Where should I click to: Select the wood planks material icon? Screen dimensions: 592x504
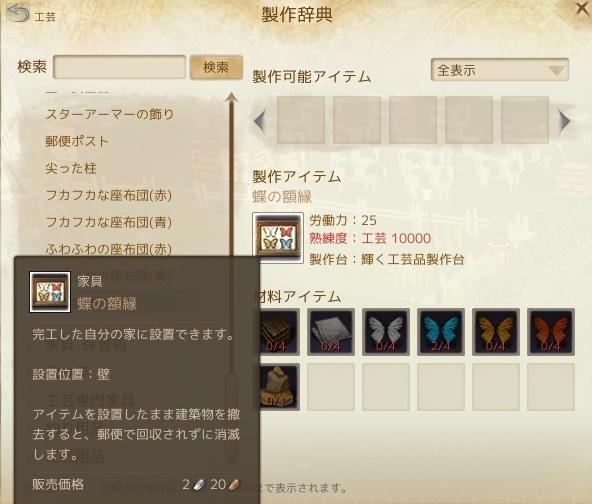pyautogui.click(x=279, y=332)
